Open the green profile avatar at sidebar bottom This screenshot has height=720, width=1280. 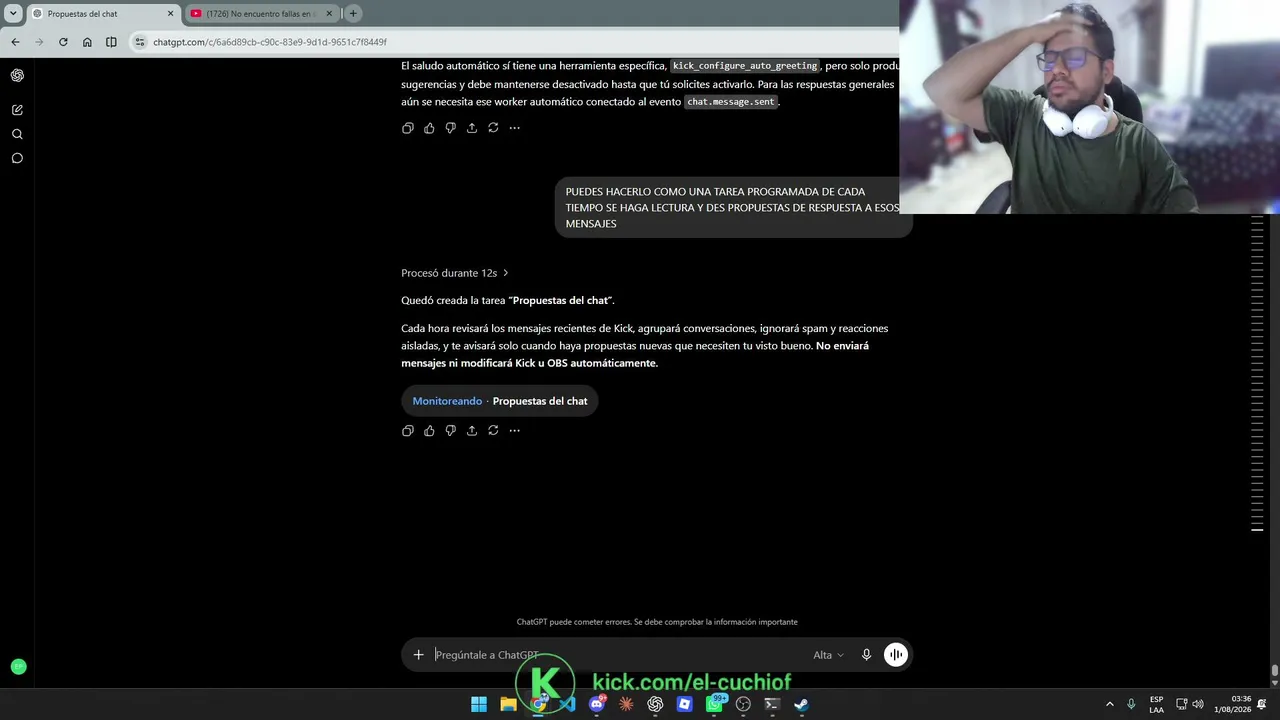[x=18, y=666]
